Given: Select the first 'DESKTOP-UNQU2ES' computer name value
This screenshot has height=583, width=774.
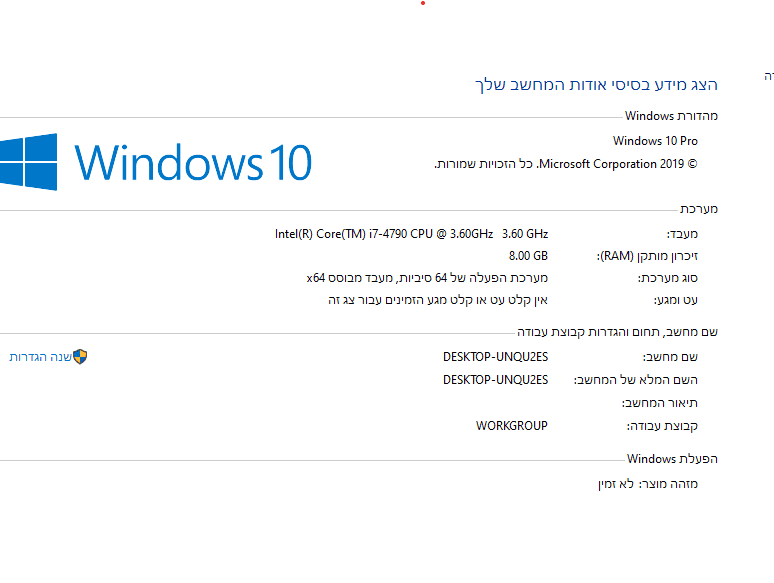Looking at the screenshot, I should [495, 357].
